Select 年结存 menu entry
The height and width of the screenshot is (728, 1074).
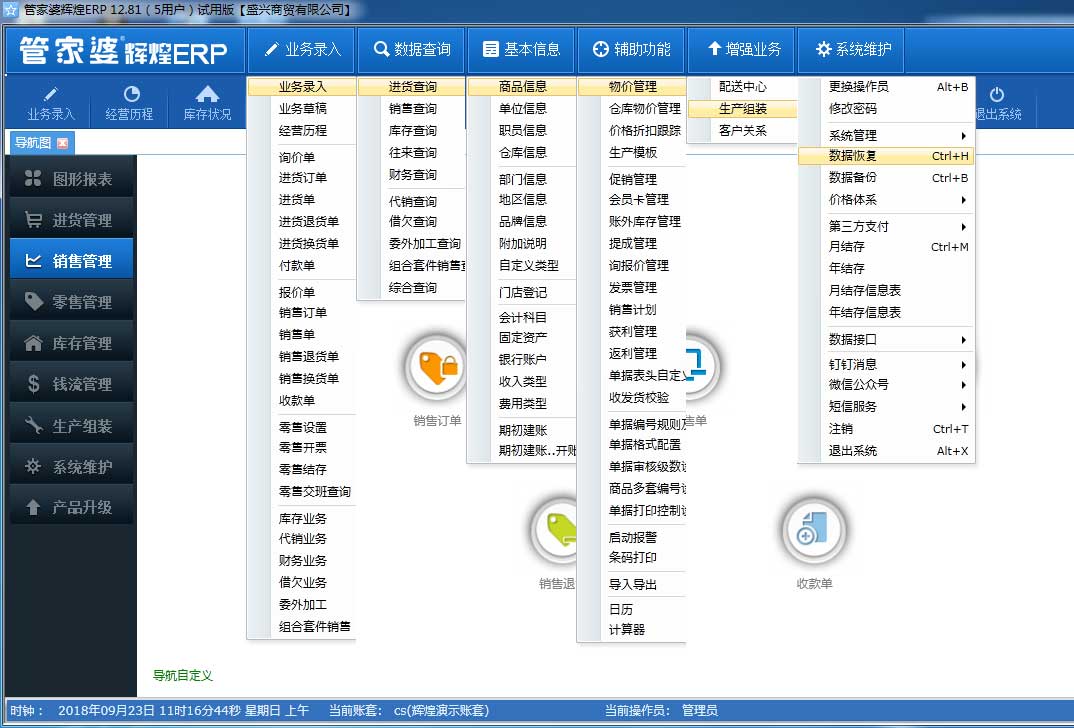click(886, 268)
